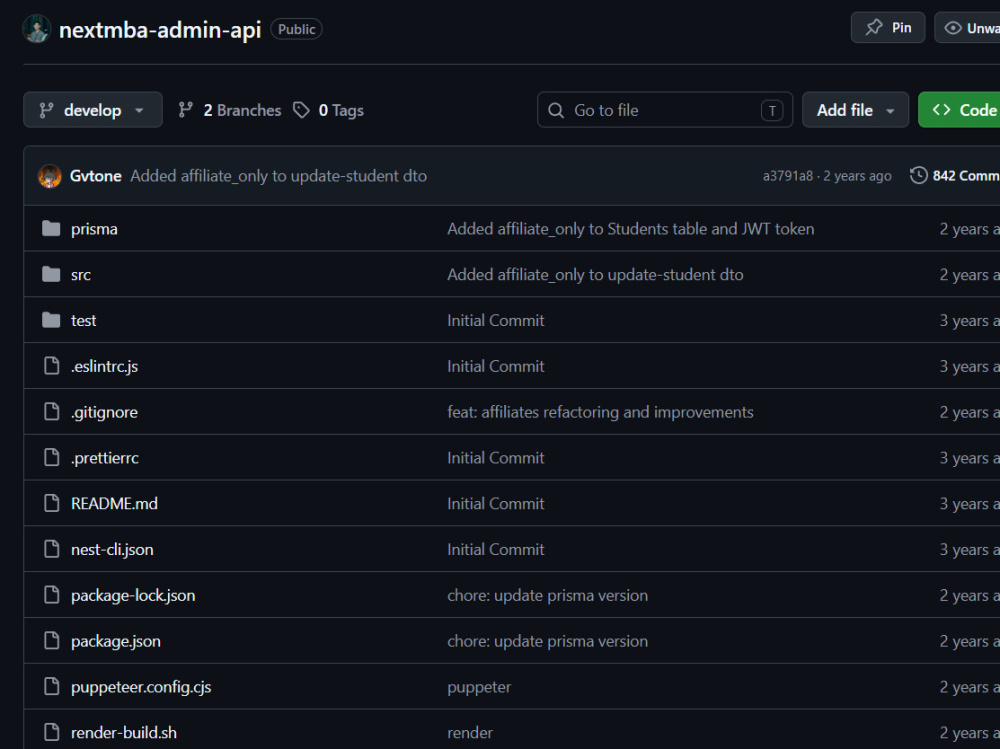Click the package.json file icon

click(x=52, y=641)
